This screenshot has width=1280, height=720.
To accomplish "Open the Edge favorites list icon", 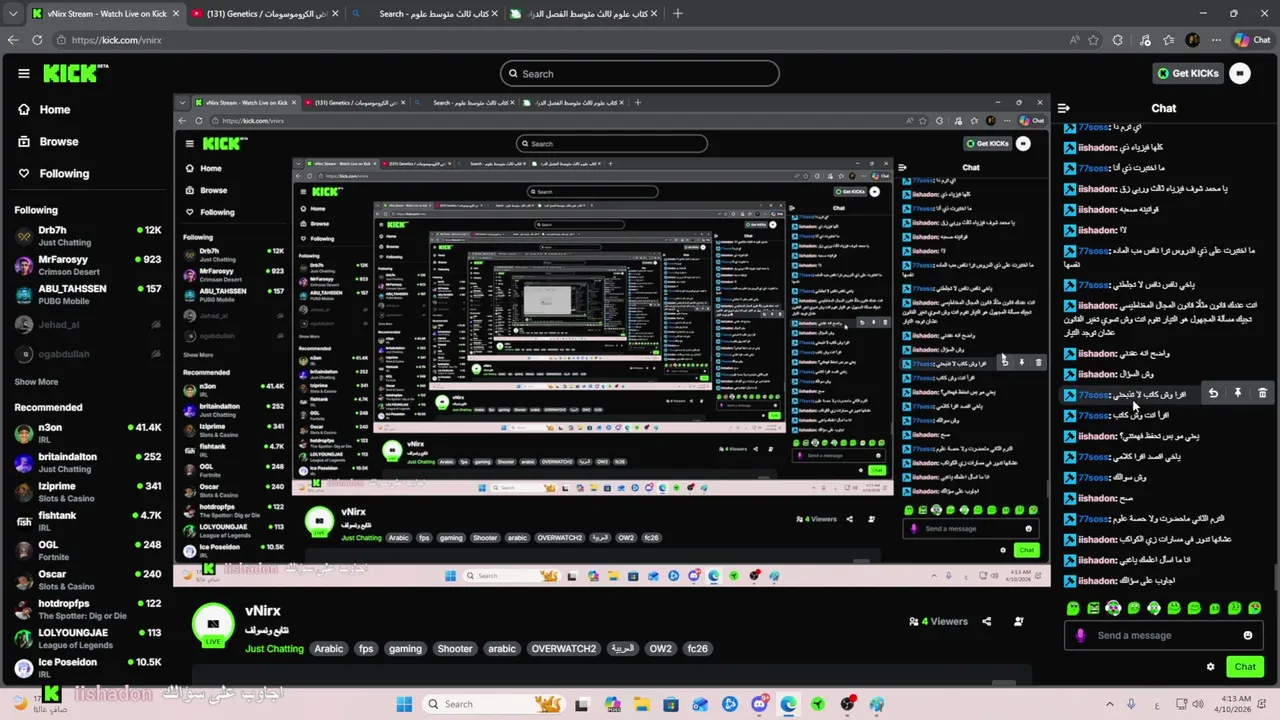I will pyautogui.click(x=1168, y=40).
